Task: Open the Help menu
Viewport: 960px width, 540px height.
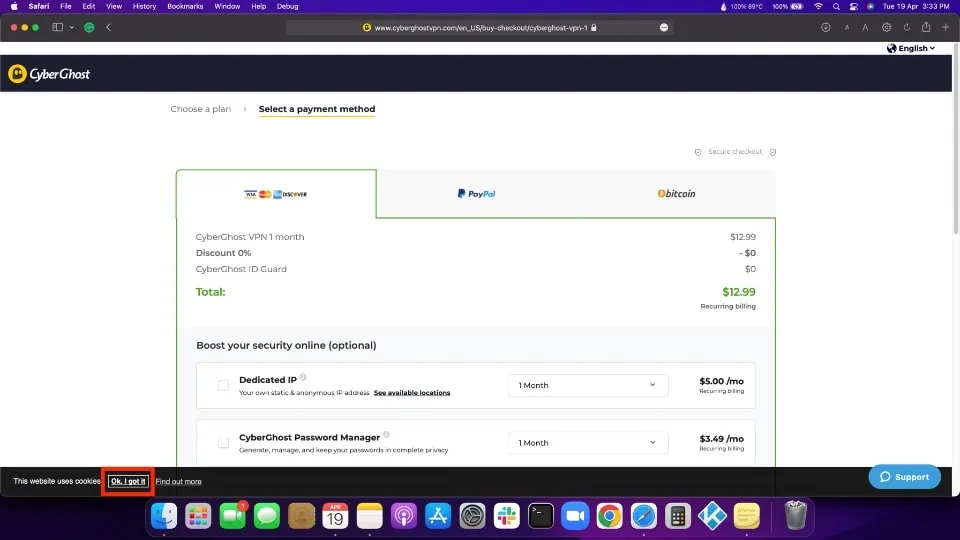Action: [x=259, y=6]
